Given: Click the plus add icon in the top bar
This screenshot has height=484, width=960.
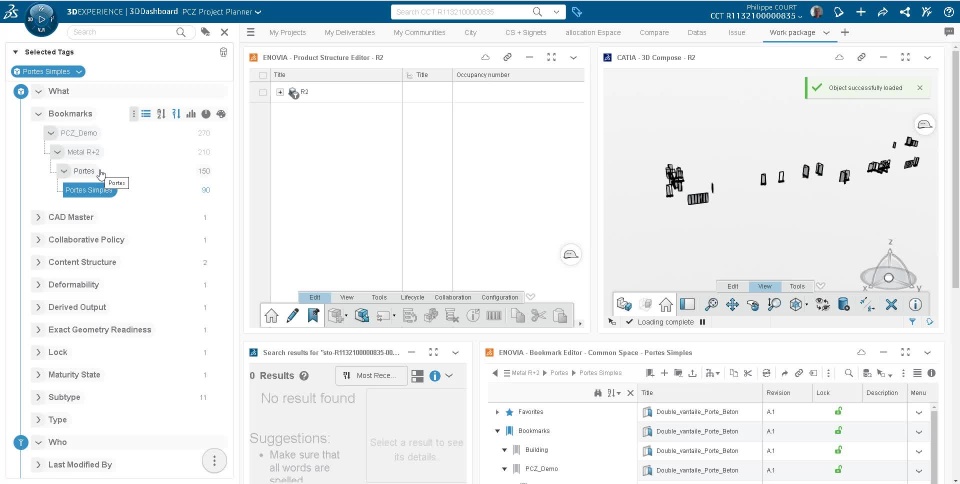Looking at the screenshot, I should [x=861, y=12].
